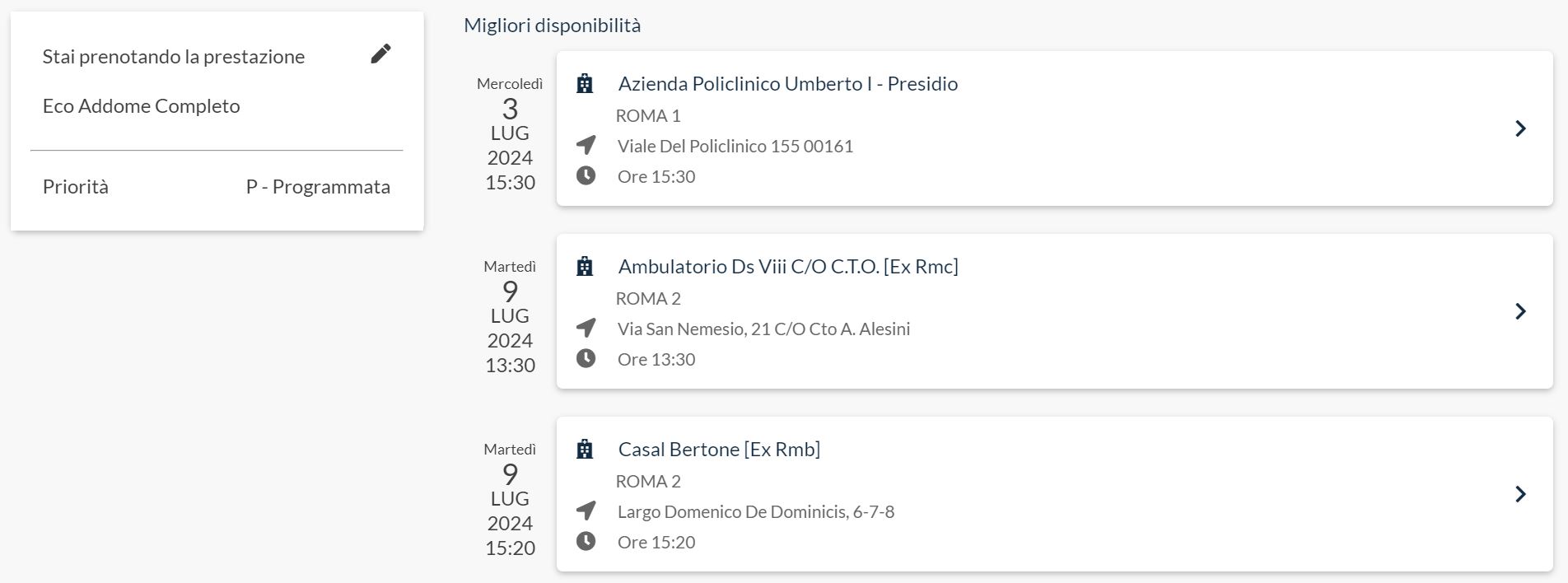Click the P - Programmata priority value

pyautogui.click(x=318, y=187)
